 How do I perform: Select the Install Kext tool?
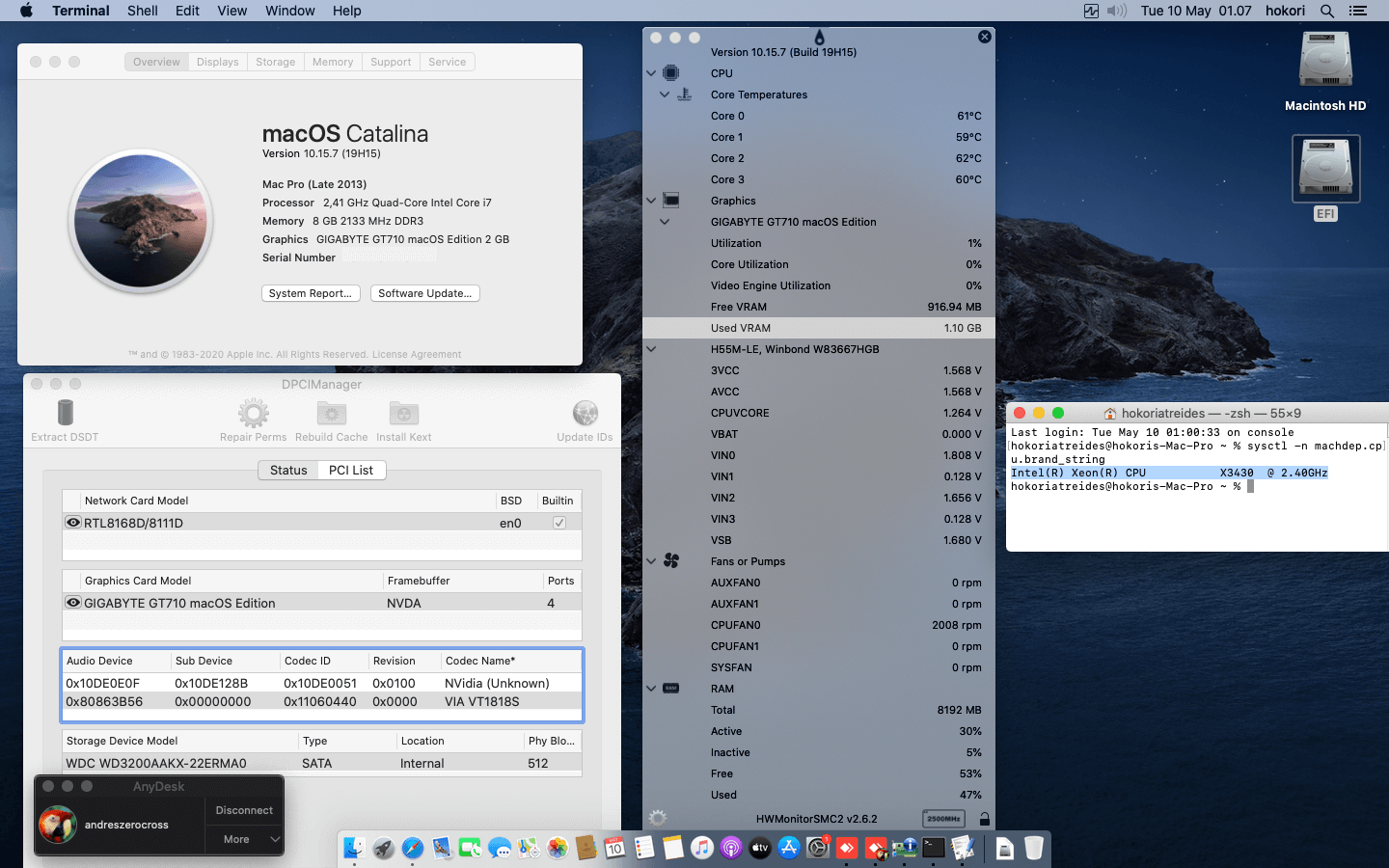[402, 415]
